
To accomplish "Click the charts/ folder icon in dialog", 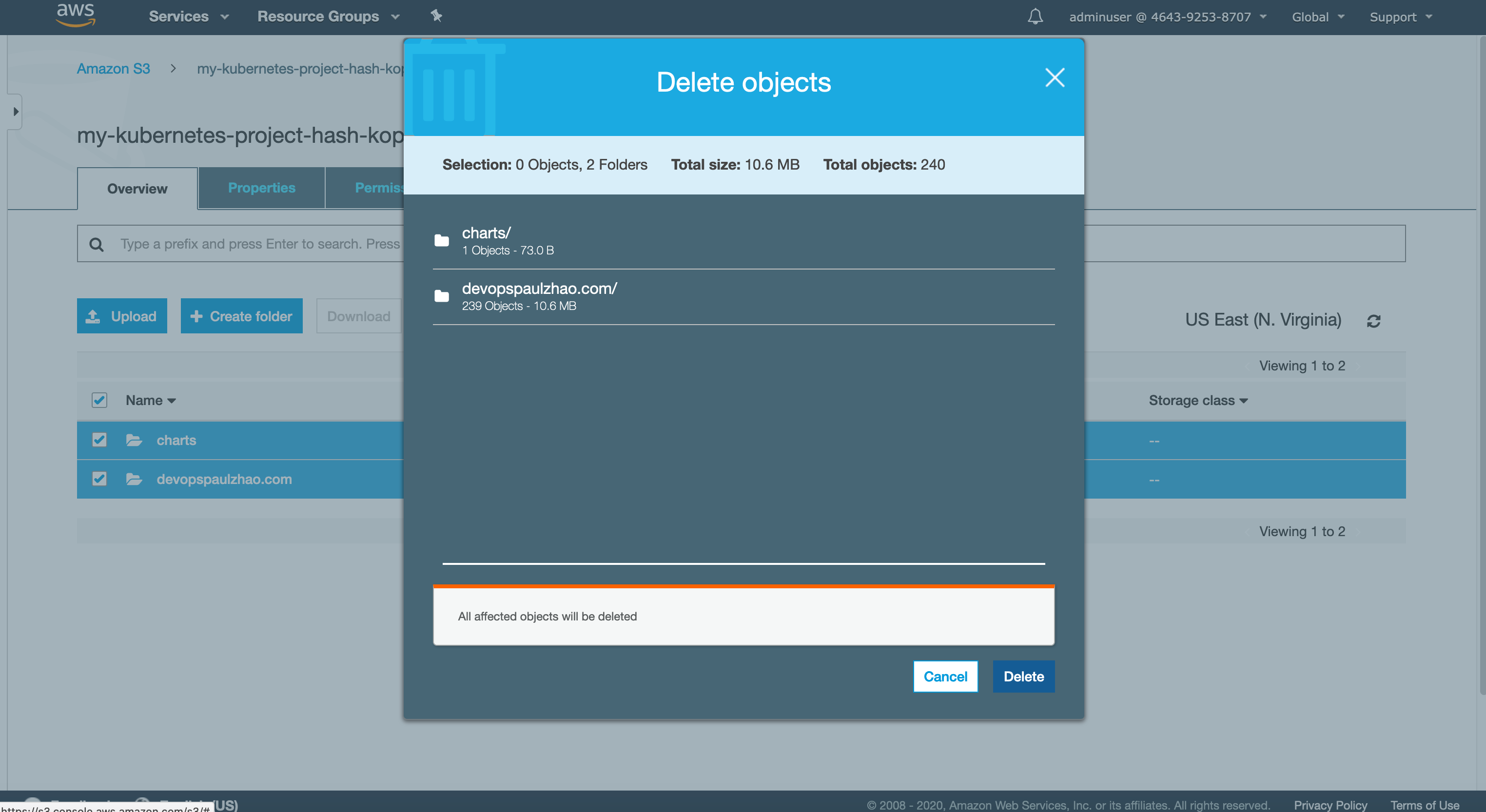I will (x=441, y=240).
